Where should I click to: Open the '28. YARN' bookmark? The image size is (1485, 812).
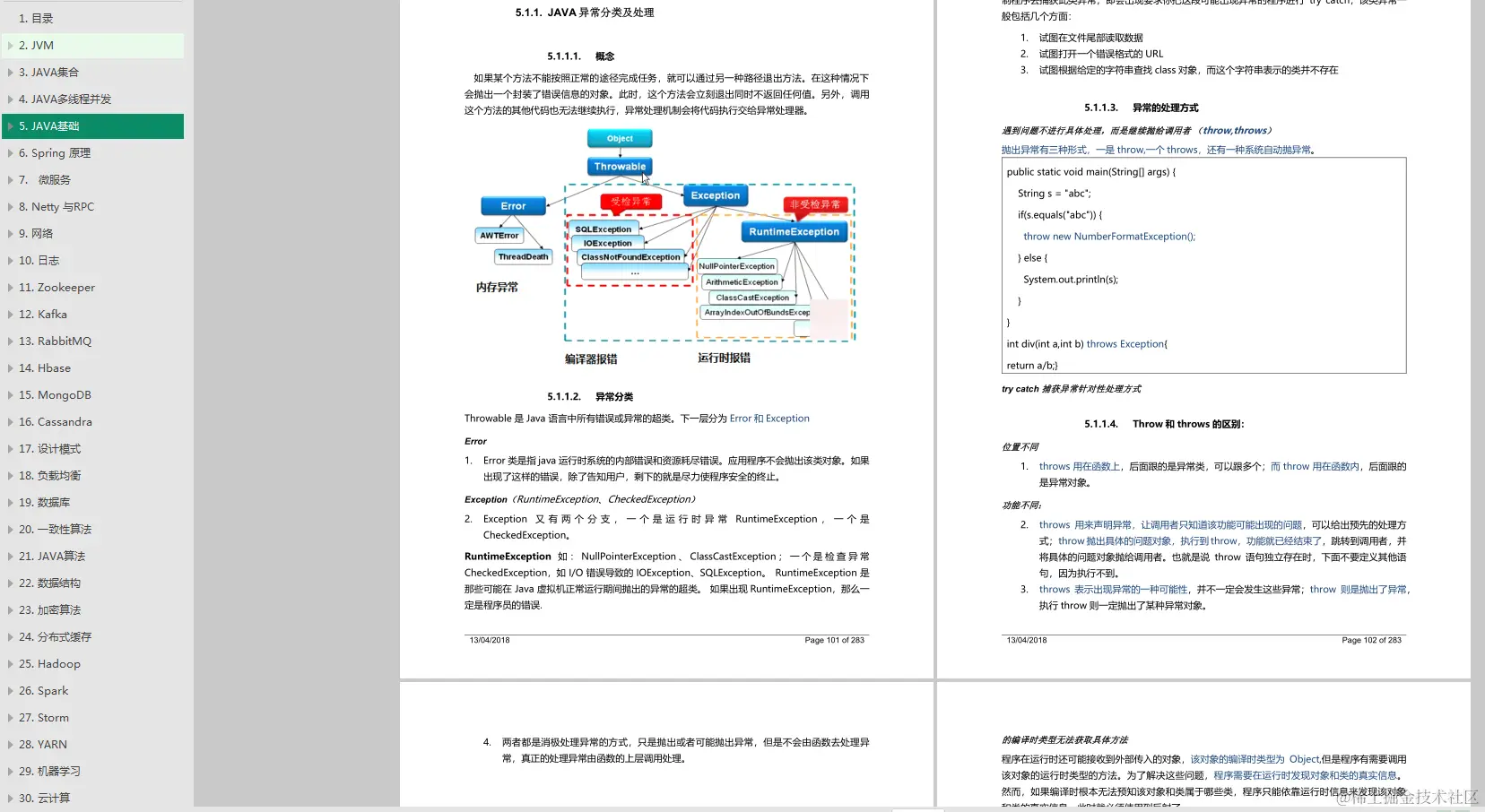point(43,744)
